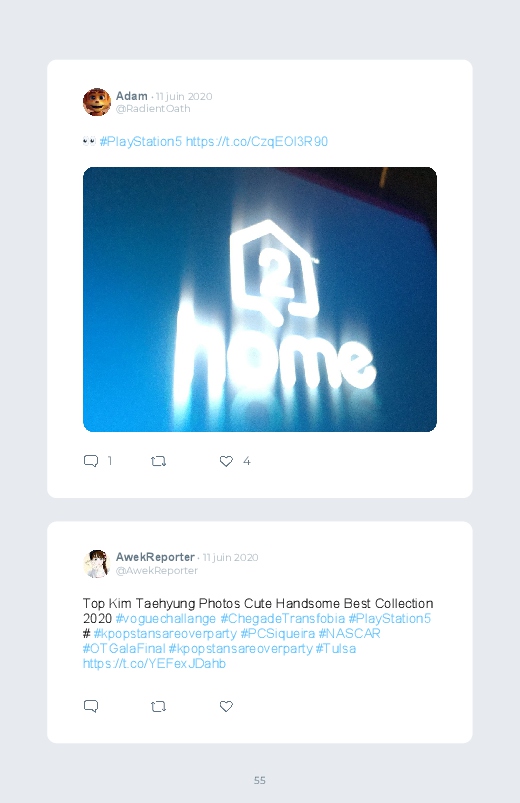520x803 pixels.
Task: Click the reply icon on AwekReporter's tweet
Action: click(x=91, y=706)
